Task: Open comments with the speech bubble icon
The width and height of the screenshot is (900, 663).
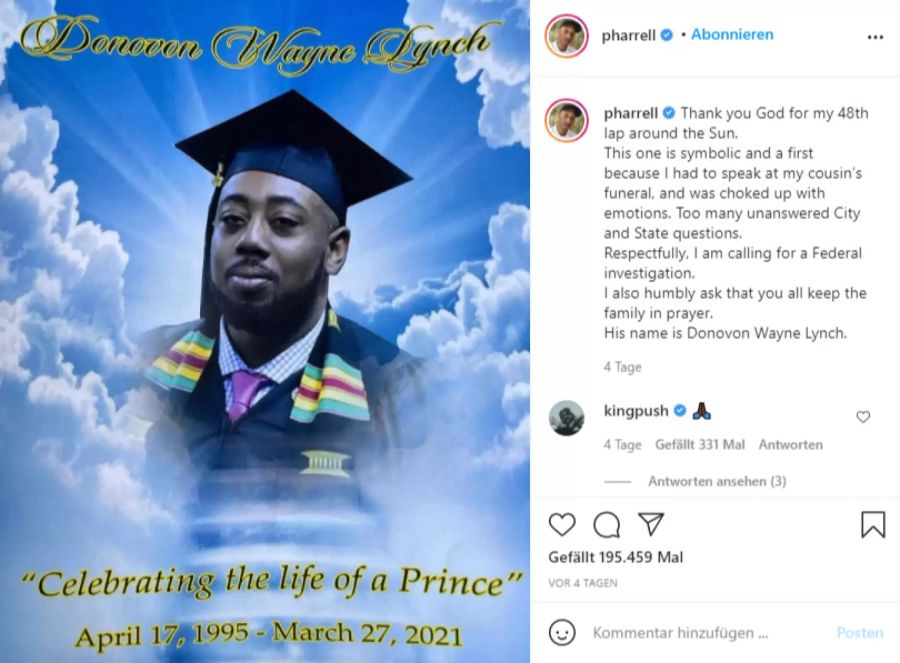Action: pyautogui.click(x=606, y=524)
